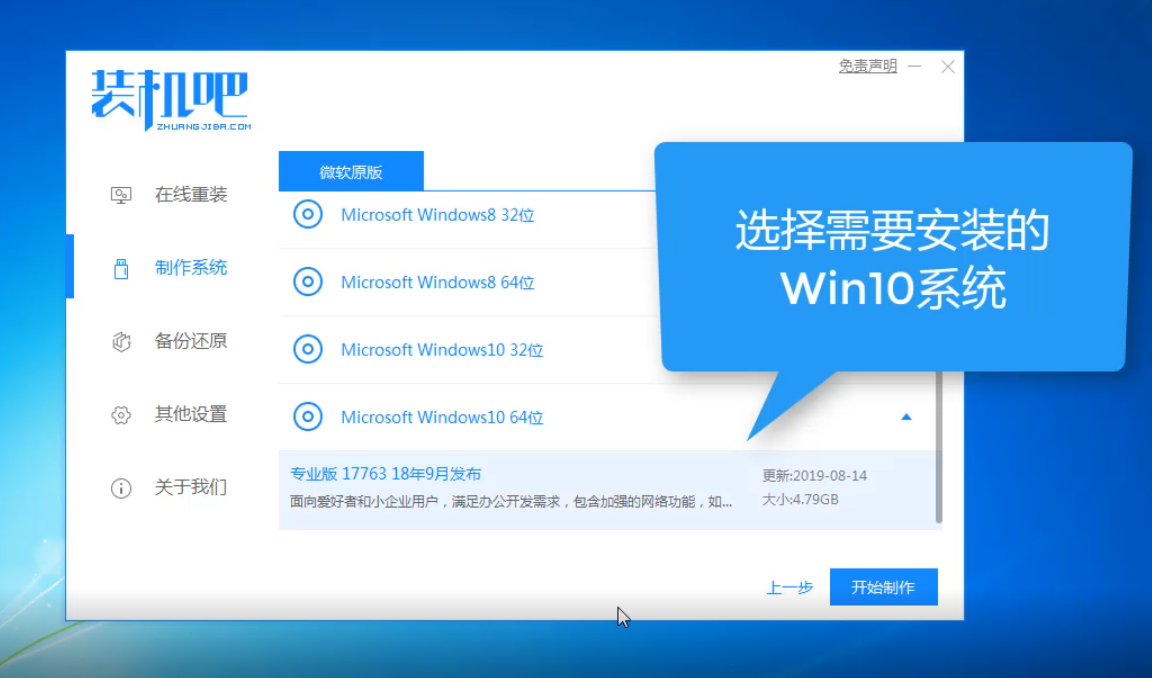
Task: Open the 免责声明 disclaimer
Action: (866, 66)
